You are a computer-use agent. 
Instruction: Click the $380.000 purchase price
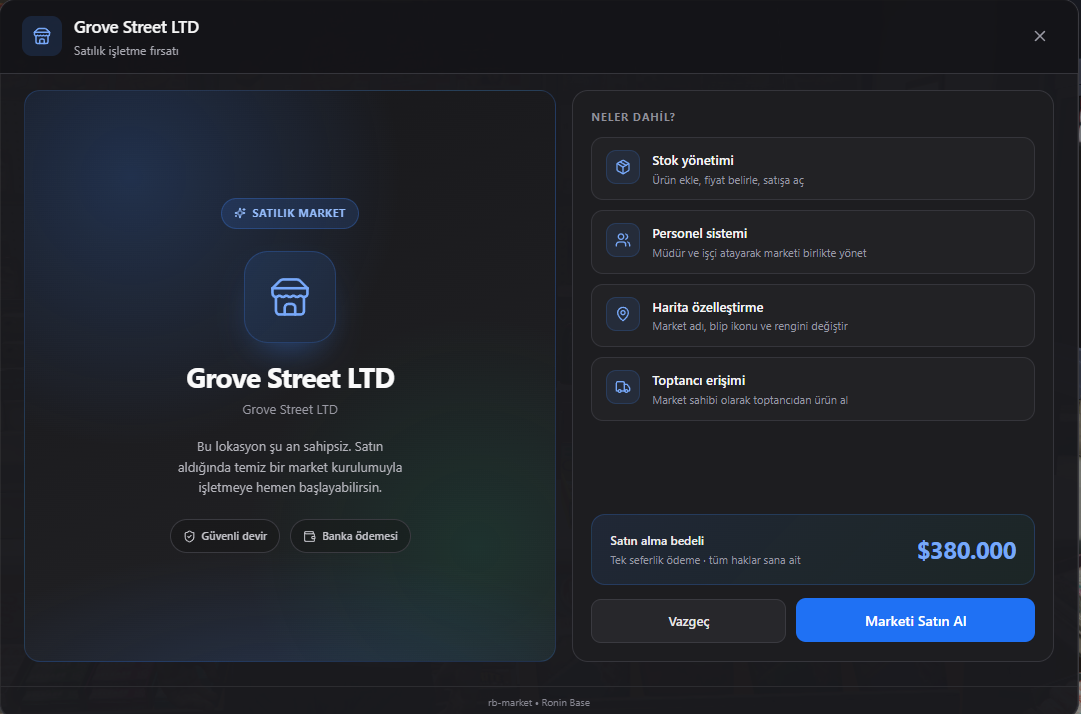(x=966, y=550)
